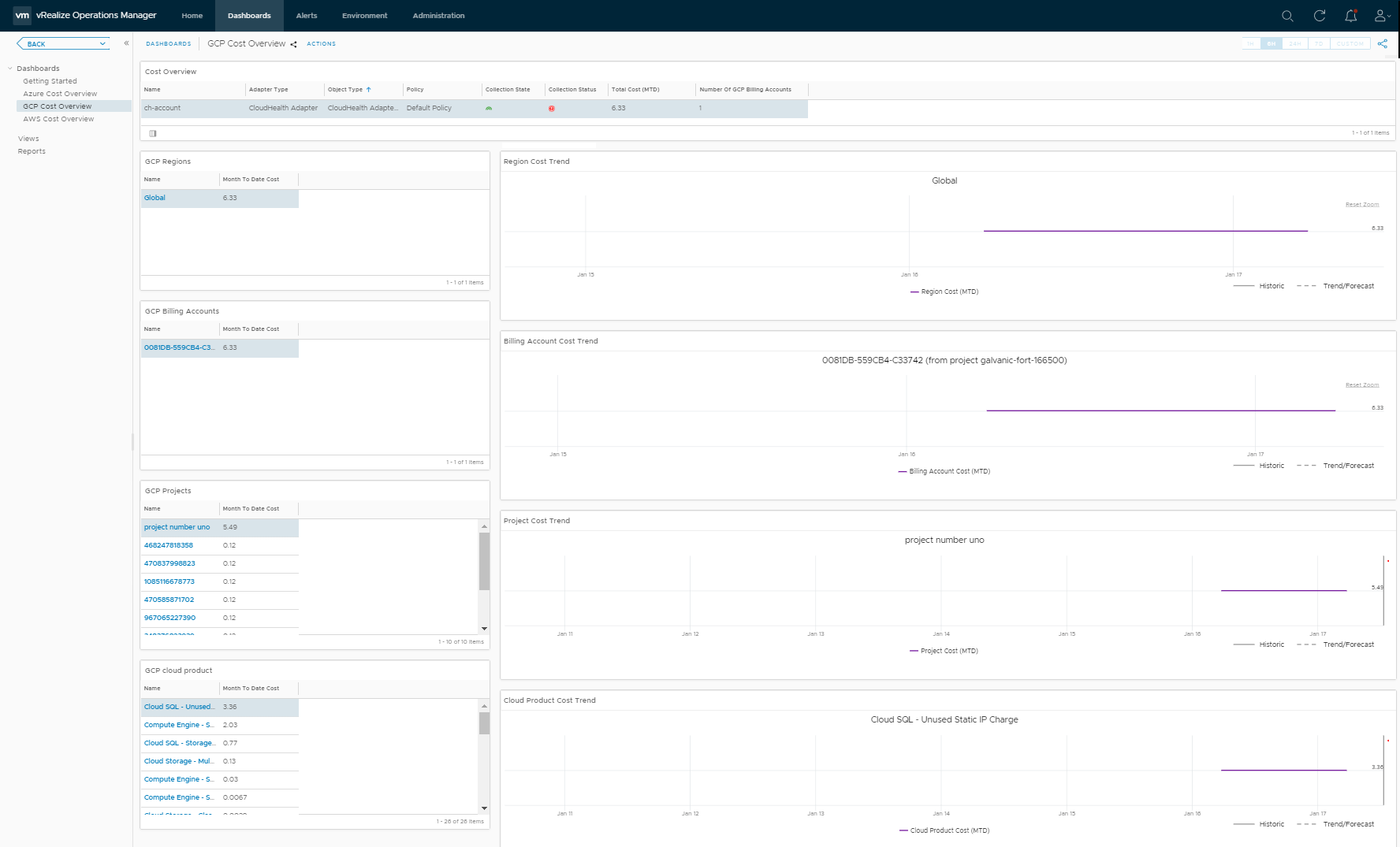Viewport: 1400px width, 847px height.
Task: Open project 468247818358 link
Action: 168,545
